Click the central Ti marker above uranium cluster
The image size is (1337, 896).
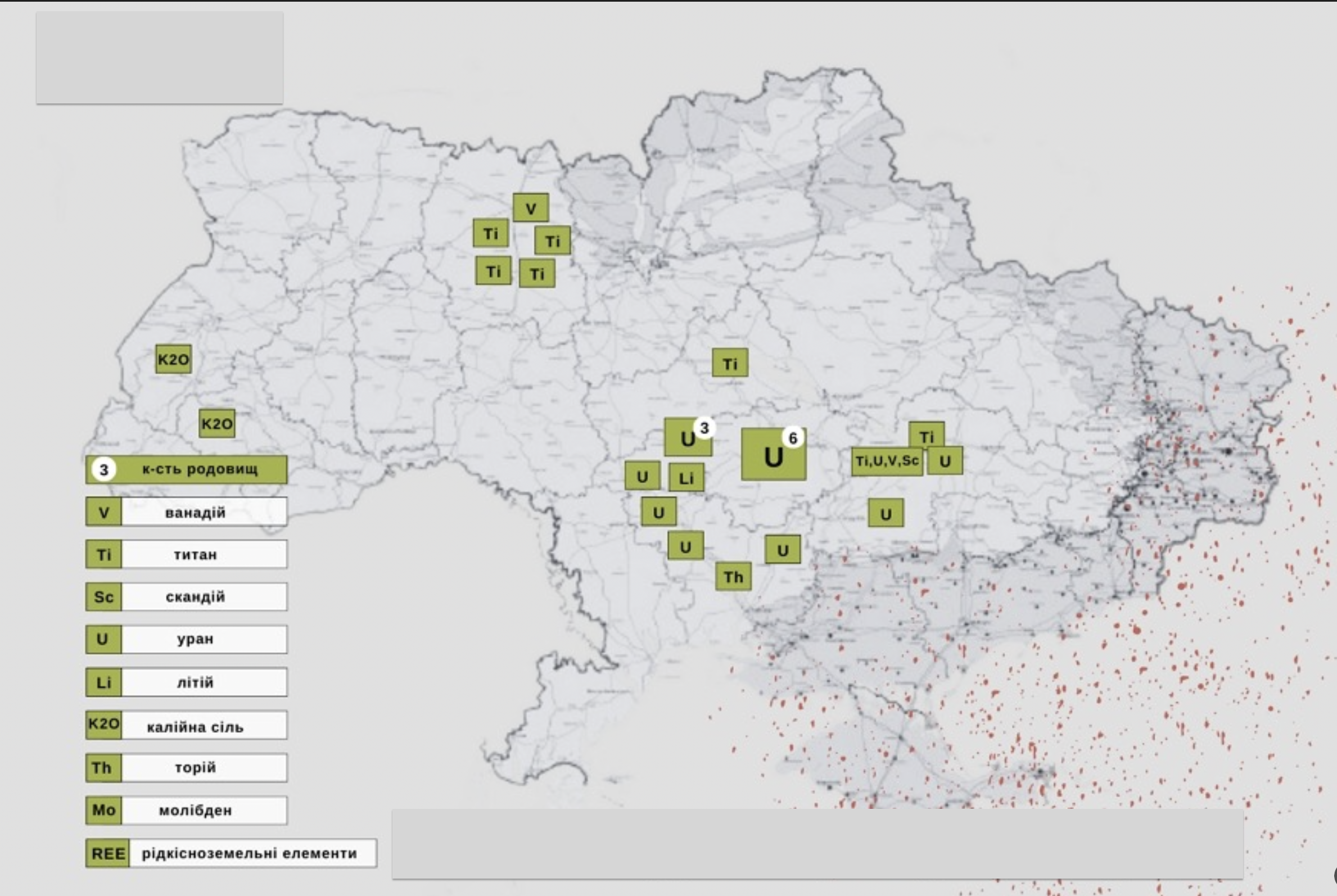tap(730, 364)
